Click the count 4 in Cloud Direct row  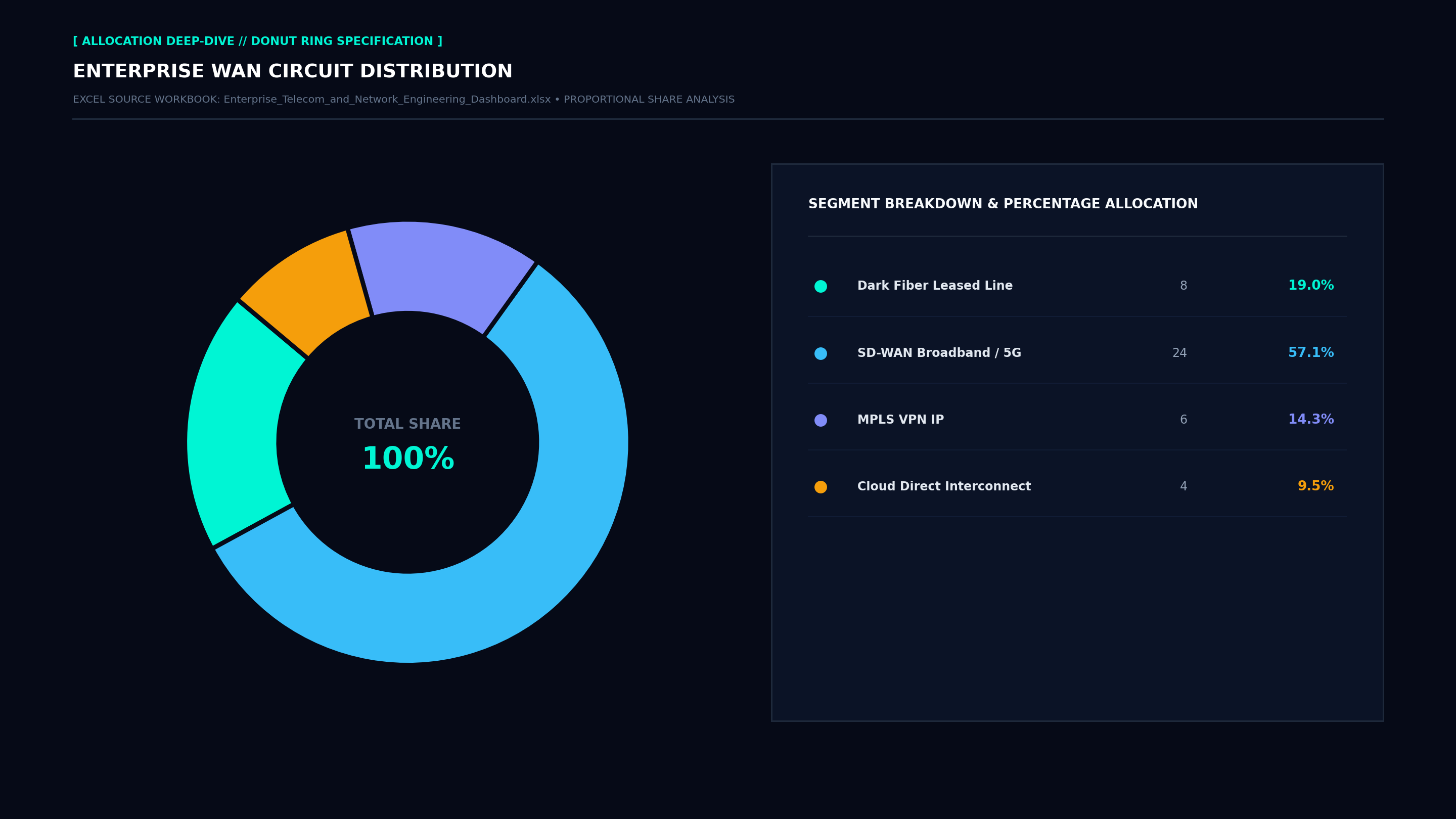[1184, 487]
